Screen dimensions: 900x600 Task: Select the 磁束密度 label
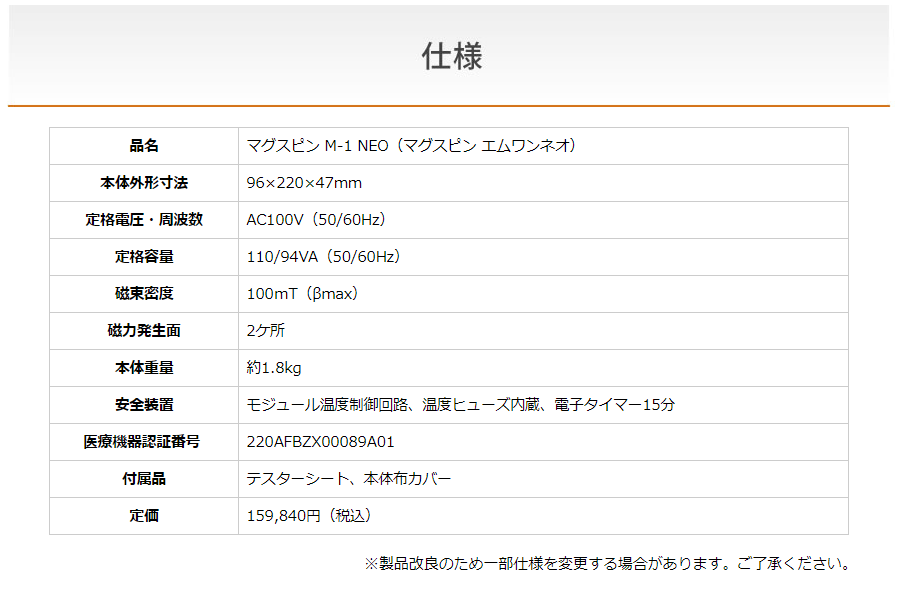144,293
